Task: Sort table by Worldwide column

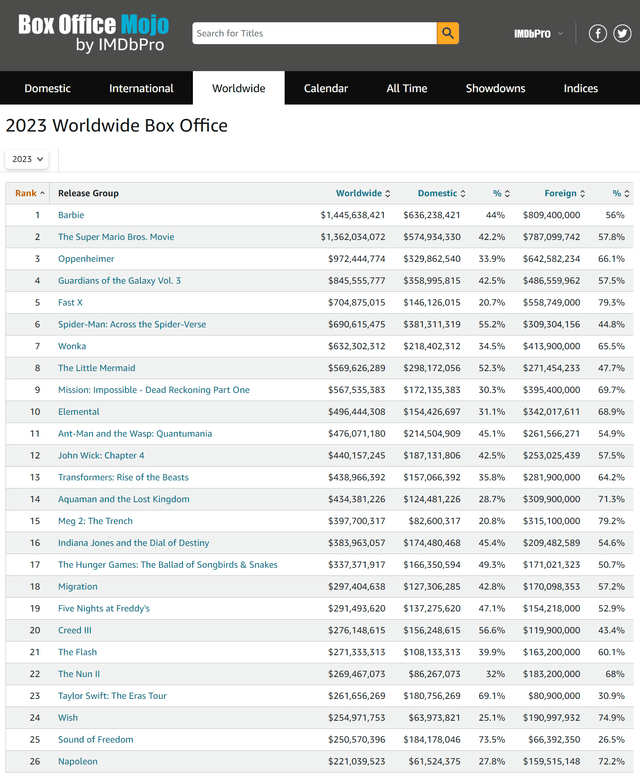Action: coord(363,193)
